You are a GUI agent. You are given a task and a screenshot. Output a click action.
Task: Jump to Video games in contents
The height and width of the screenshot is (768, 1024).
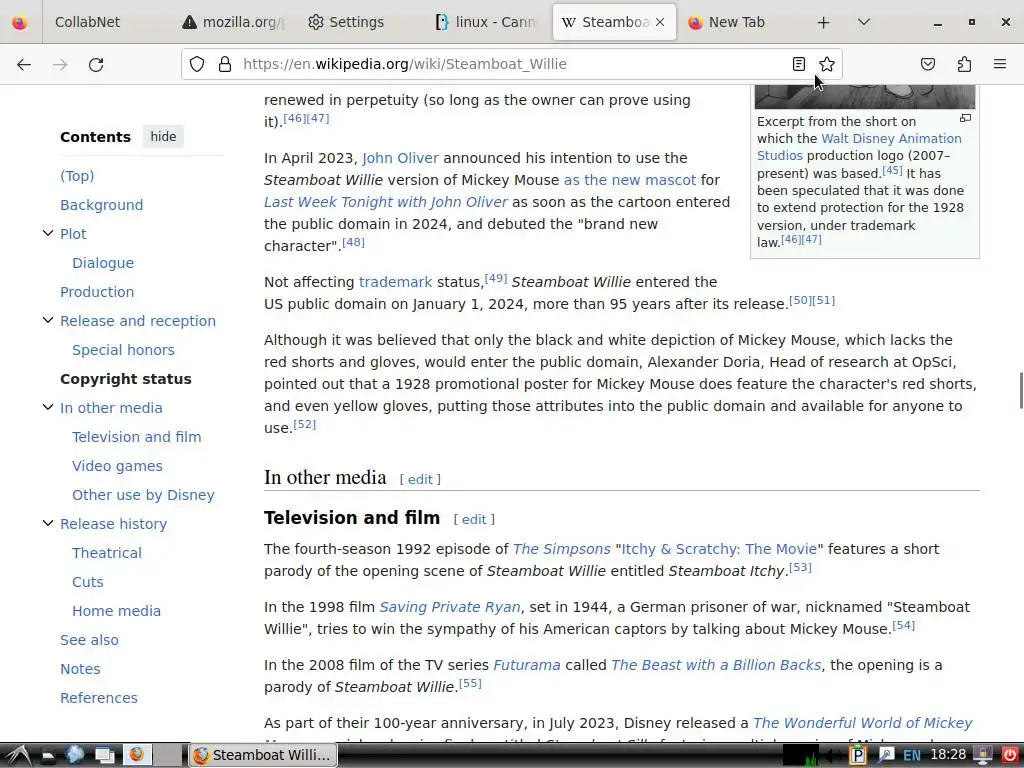pyautogui.click(x=117, y=466)
